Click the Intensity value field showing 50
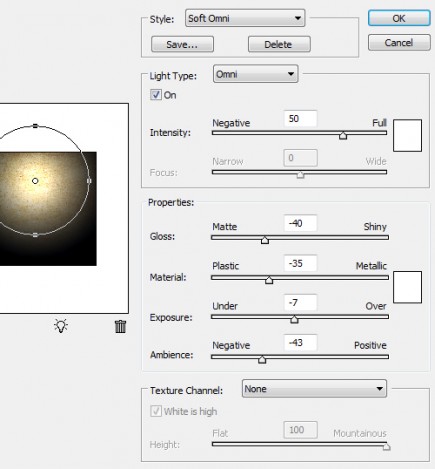The height and width of the screenshot is (469, 435). [300, 118]
